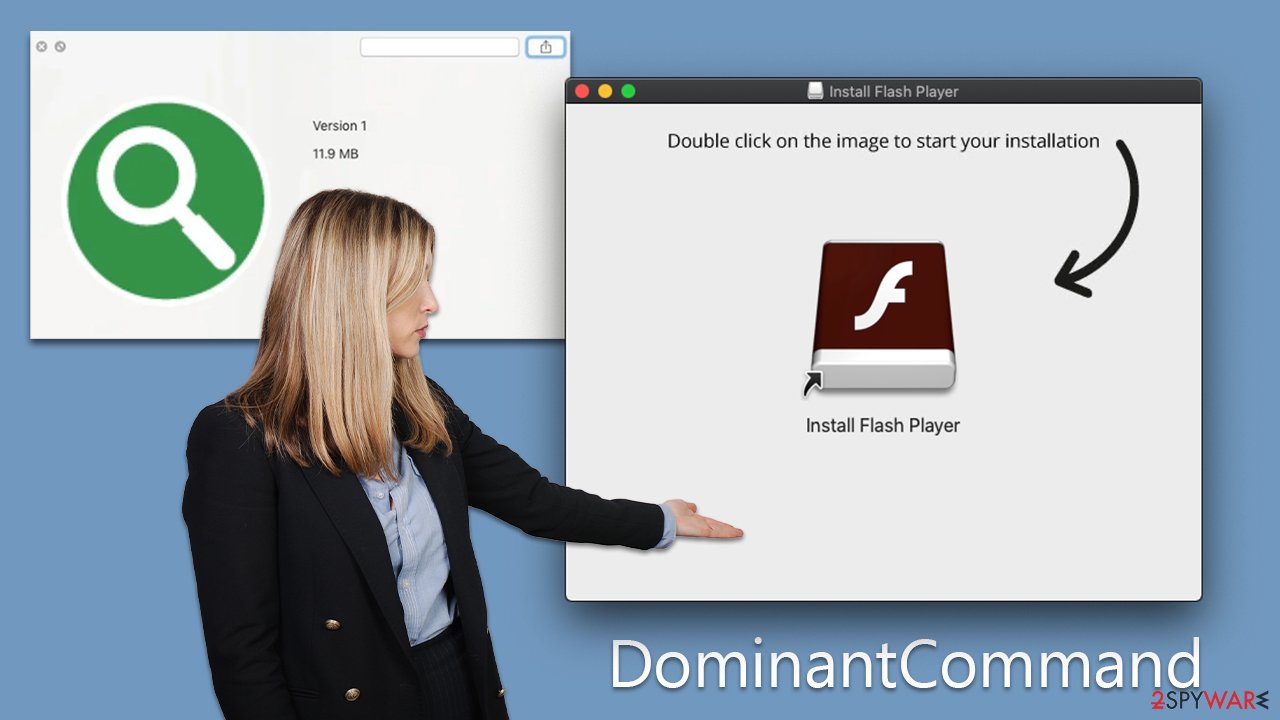1280x720 pixels.
Task: Click the drive icon in the window title
Action: [x=816, y=91]
